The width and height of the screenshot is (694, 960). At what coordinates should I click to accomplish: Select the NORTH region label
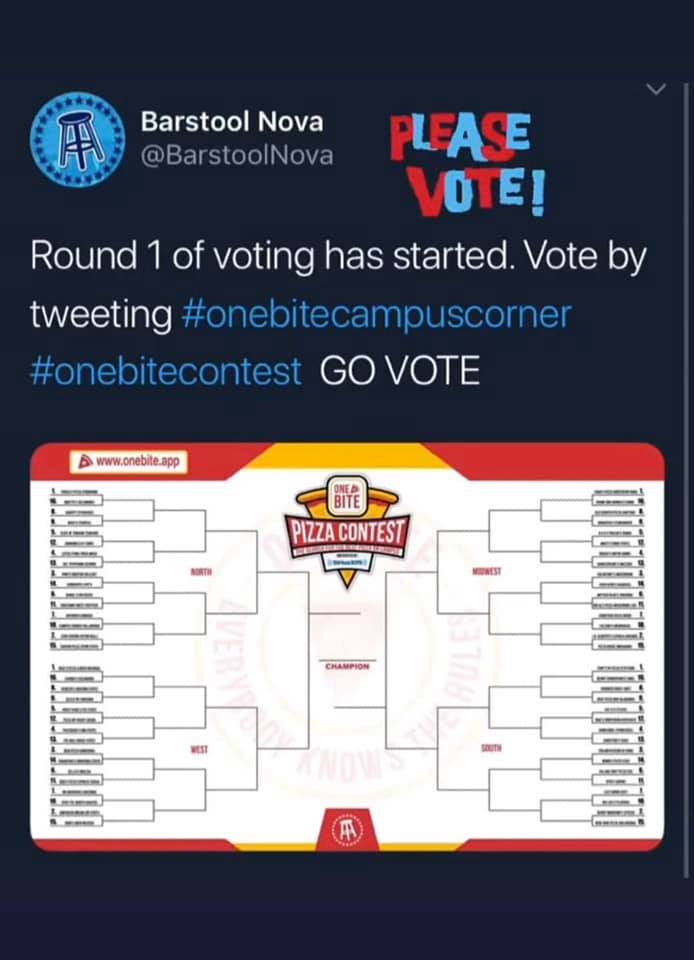(201, 572)
